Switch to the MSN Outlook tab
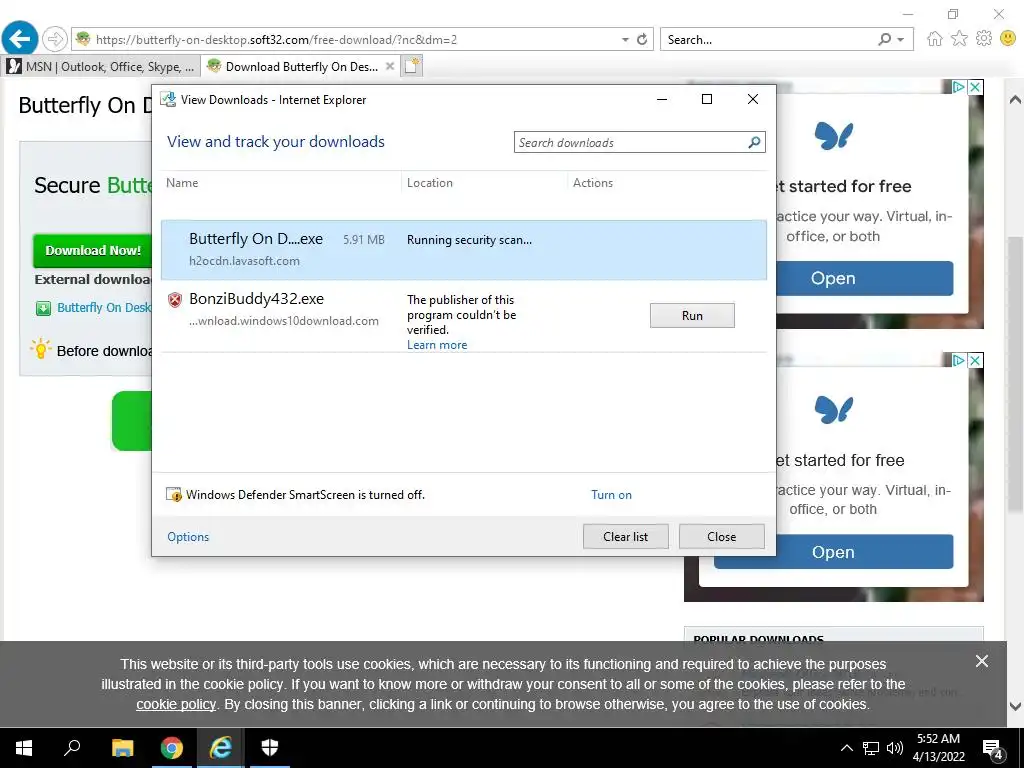 coord(101,67)
